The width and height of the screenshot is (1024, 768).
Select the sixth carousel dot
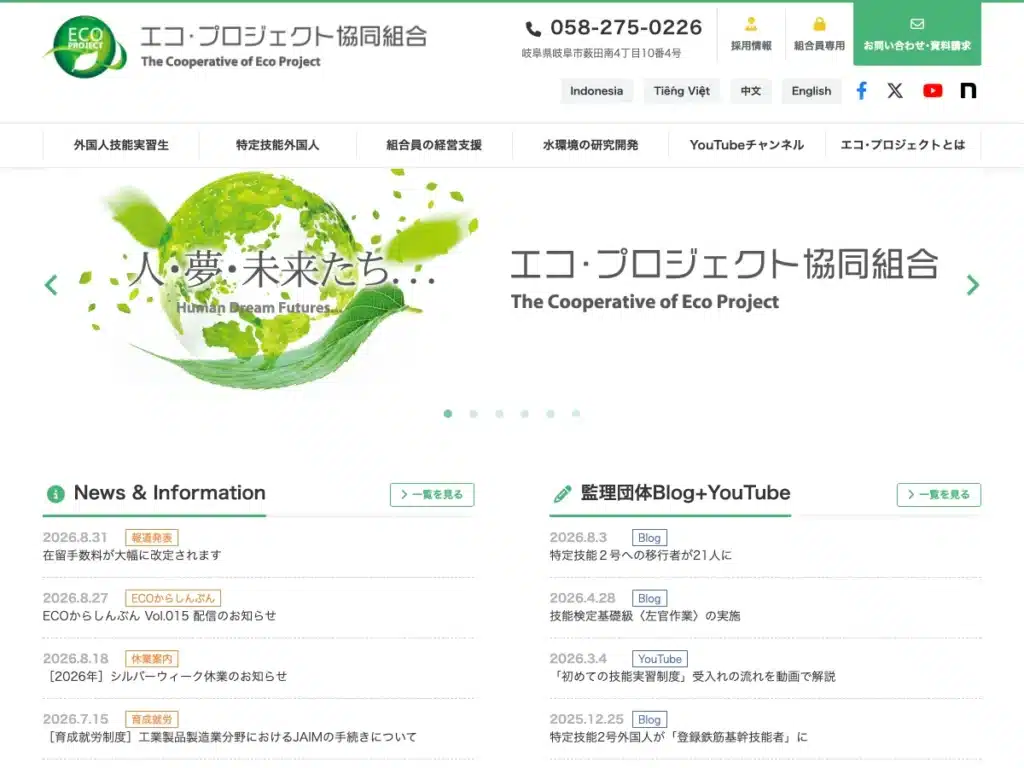click(x=576, y=413)
